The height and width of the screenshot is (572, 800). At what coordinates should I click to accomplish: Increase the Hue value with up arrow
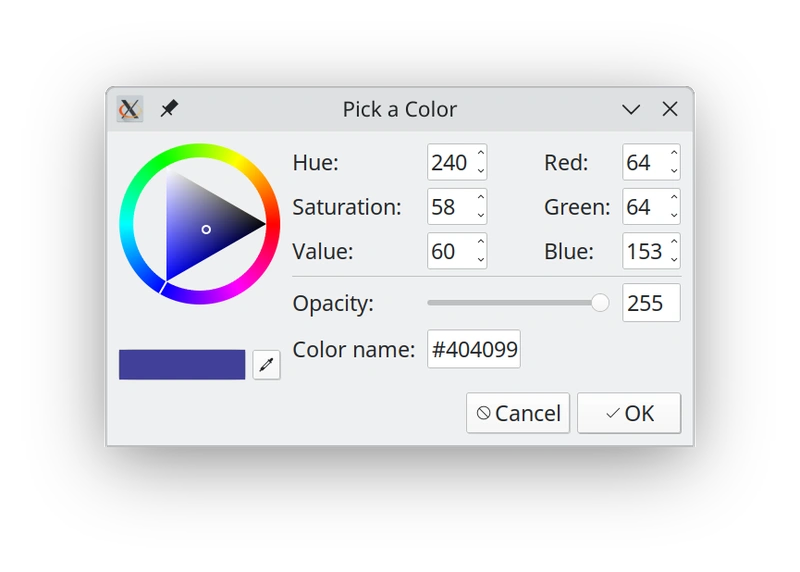(x=481, y=154)
